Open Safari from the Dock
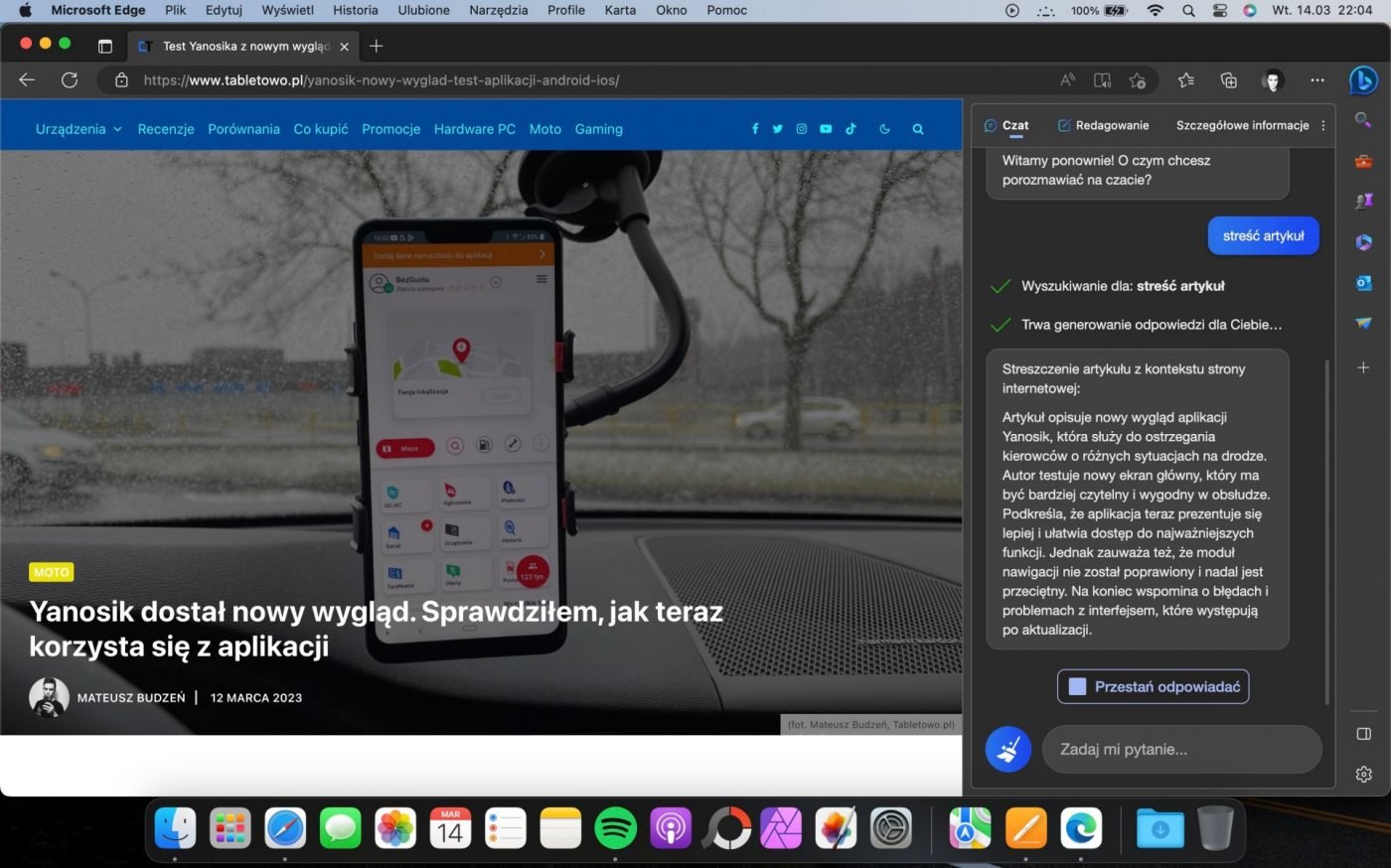Screen dimensions: 1391x868 (285, 827)
